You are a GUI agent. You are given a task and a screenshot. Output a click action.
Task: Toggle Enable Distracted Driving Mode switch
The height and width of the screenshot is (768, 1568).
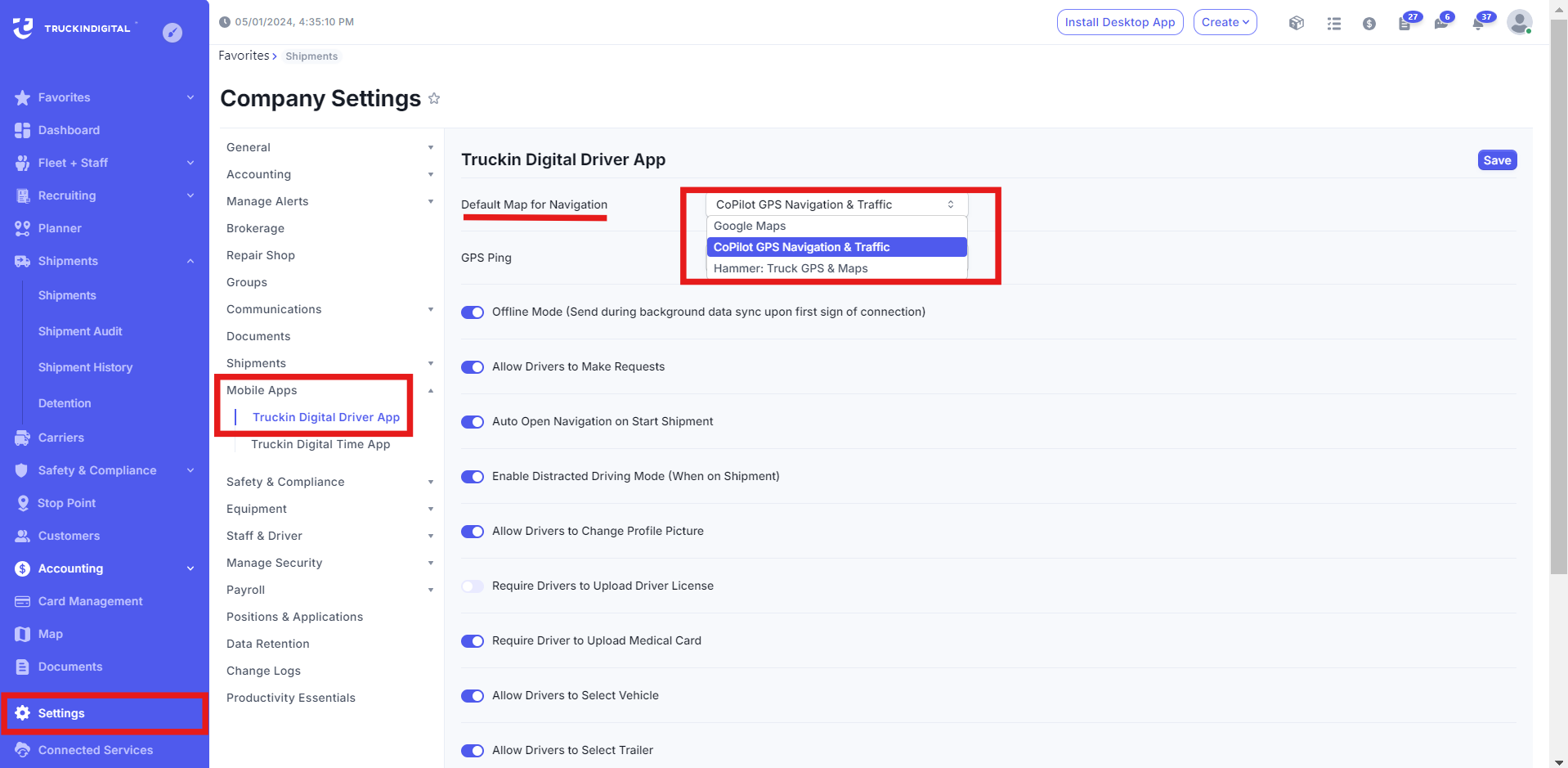473,477
